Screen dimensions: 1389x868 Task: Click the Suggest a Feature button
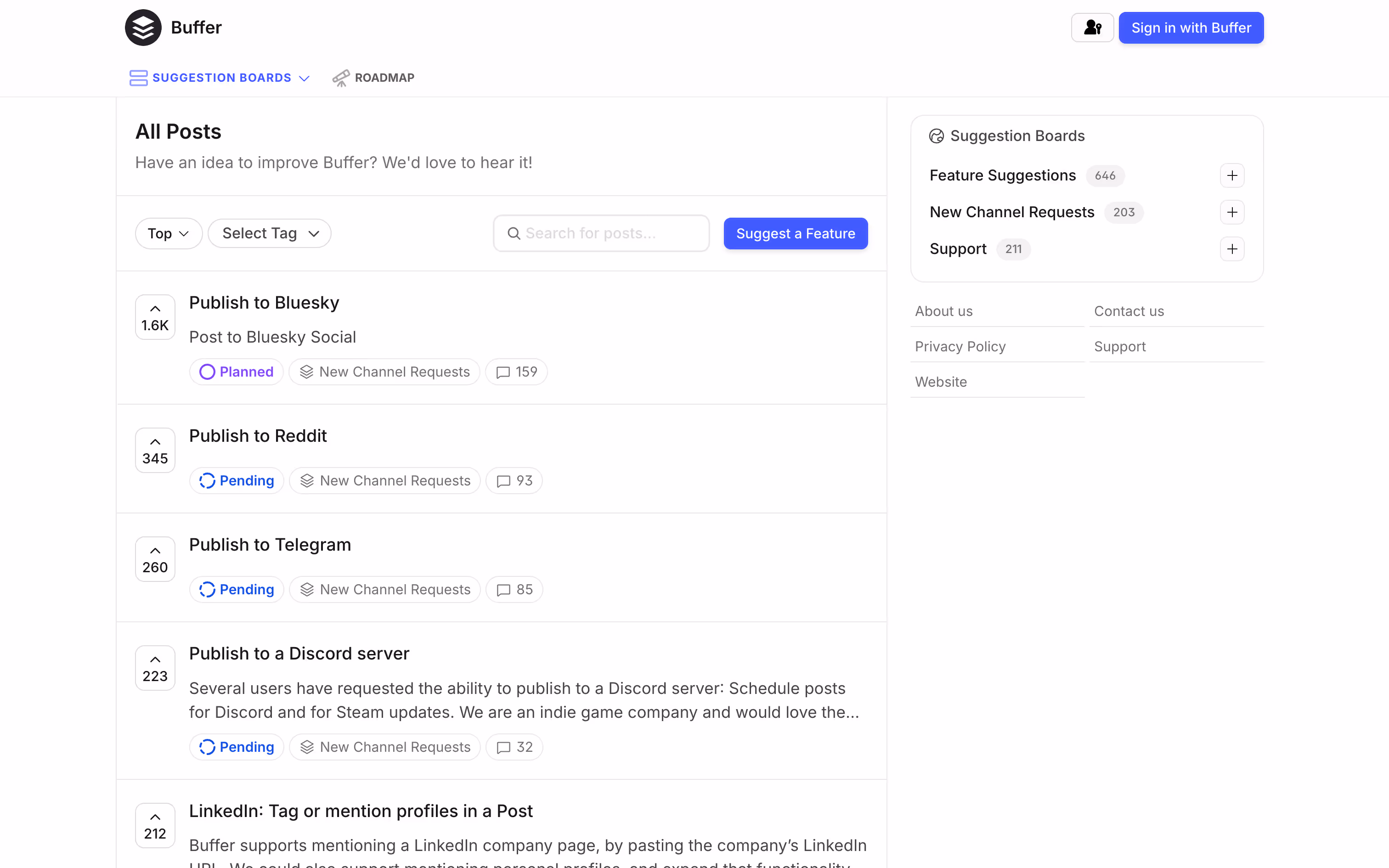click(795, 234)
